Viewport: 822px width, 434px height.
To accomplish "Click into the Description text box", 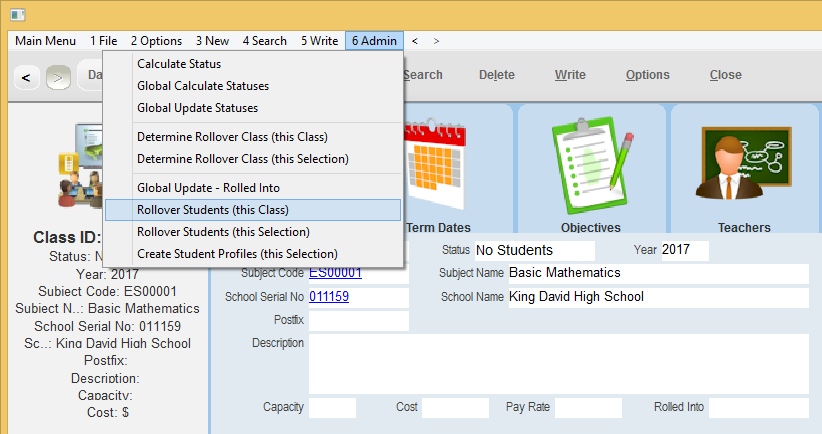I will point(558,363).
